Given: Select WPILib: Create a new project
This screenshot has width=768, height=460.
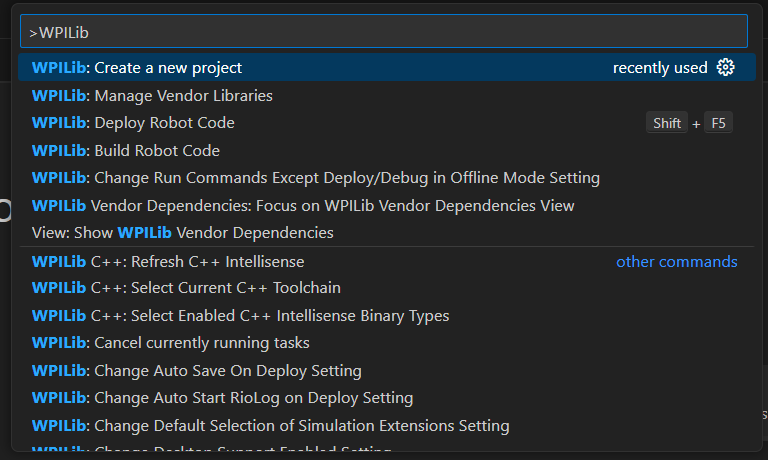Looking at the screenshot, I should point(137,68).
